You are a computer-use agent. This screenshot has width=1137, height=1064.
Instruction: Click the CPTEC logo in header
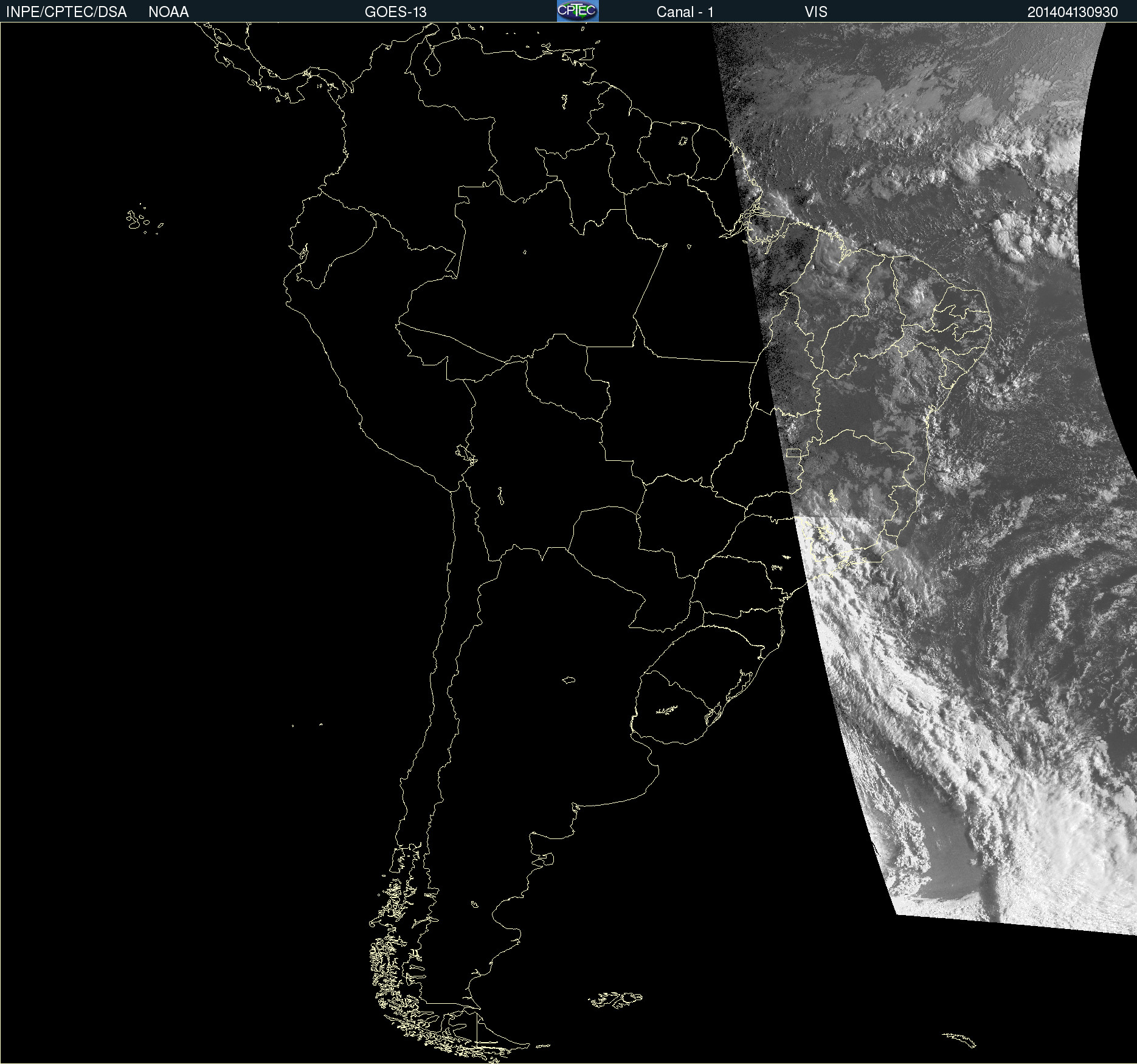click(578, 11)
